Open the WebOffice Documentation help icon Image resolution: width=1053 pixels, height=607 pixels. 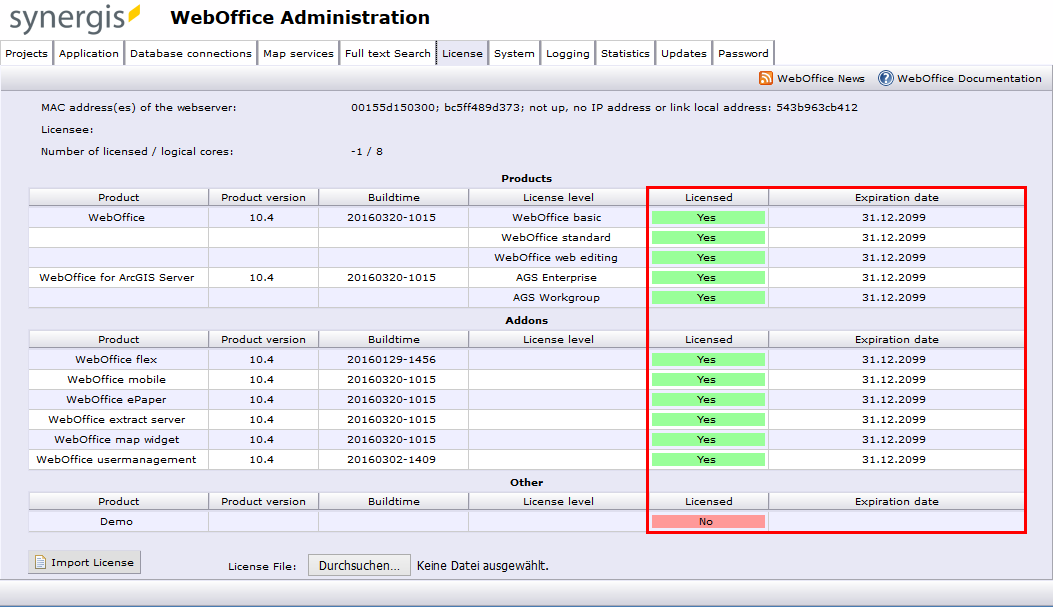pyautogui.click(x=884, y=78)
